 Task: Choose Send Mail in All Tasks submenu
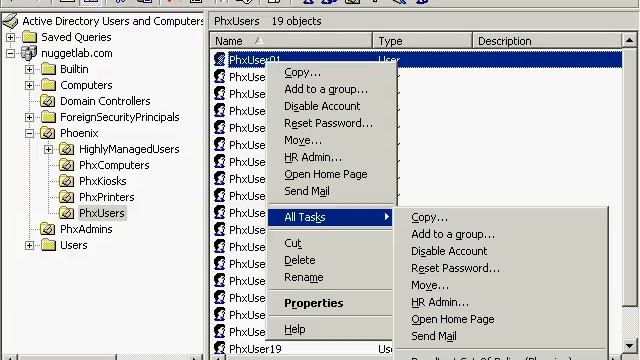[x=434, y=336]
